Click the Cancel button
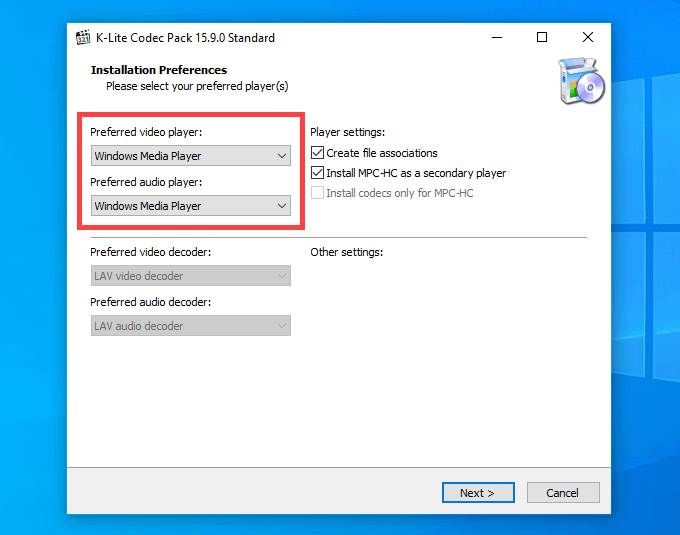This screenshot has width=680, height=535. (x=562, y=492)
